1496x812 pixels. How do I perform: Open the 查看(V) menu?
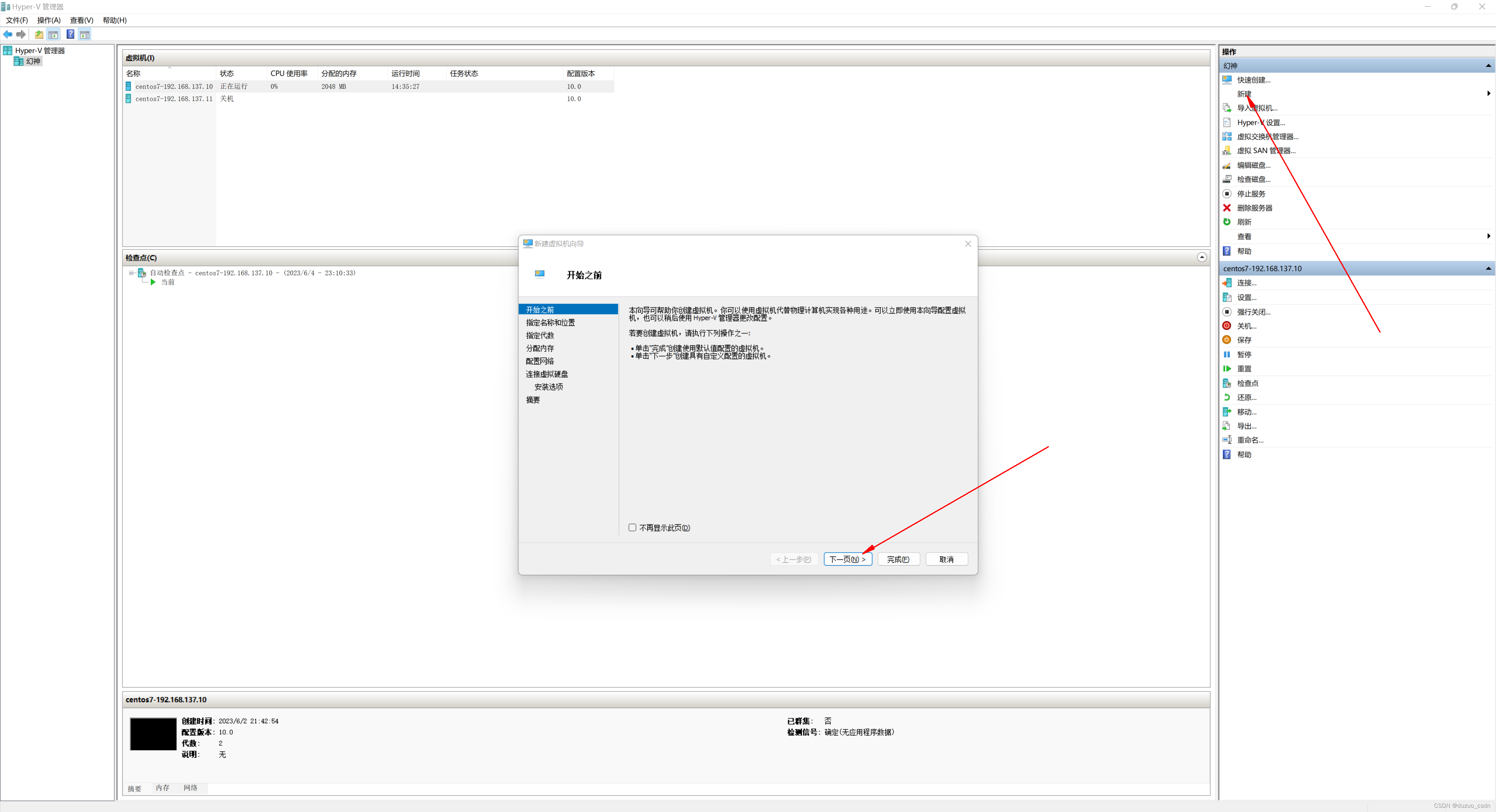81,20
